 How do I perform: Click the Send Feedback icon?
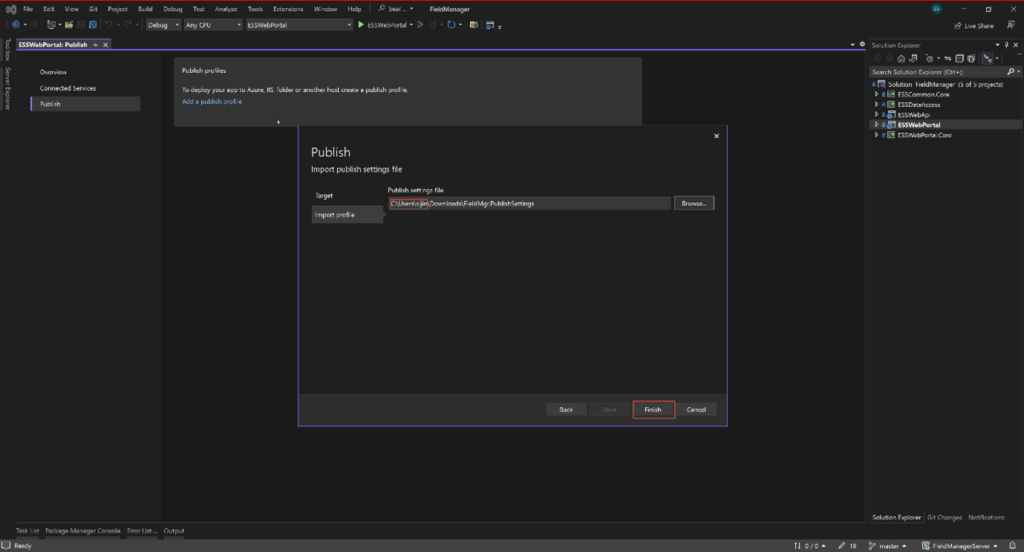click(x=1011, y=25)
